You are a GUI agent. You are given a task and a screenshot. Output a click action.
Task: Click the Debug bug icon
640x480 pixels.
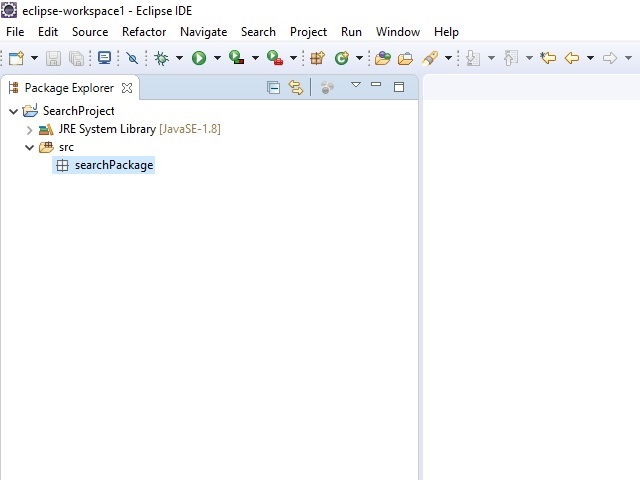162,58
